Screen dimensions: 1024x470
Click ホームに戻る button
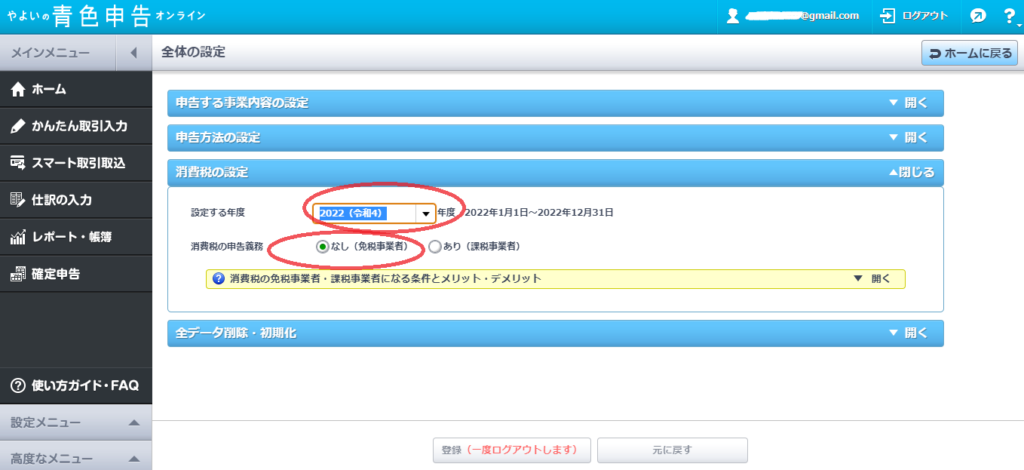(969, 54)
